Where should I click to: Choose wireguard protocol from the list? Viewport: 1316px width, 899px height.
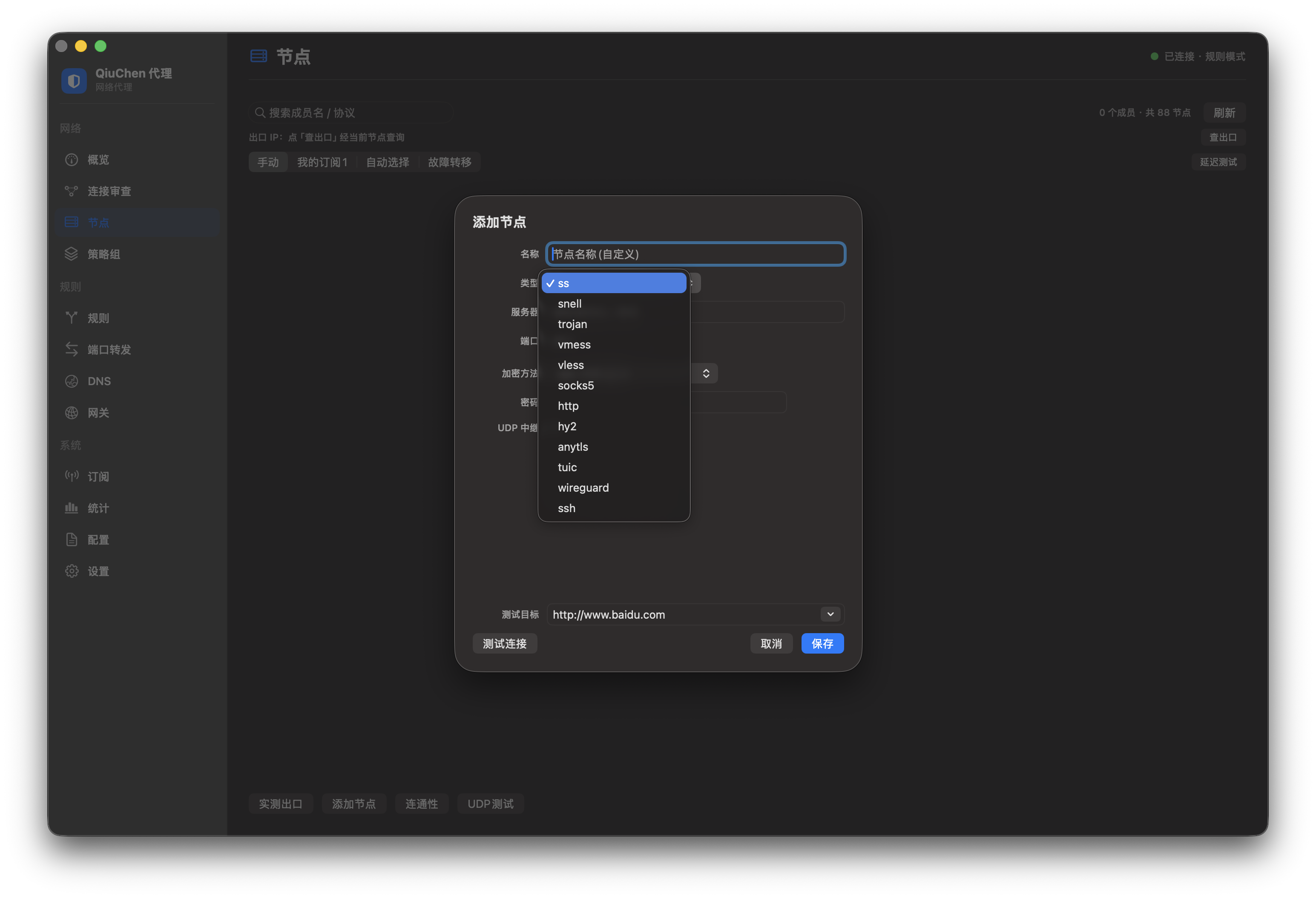coord(614,488)
